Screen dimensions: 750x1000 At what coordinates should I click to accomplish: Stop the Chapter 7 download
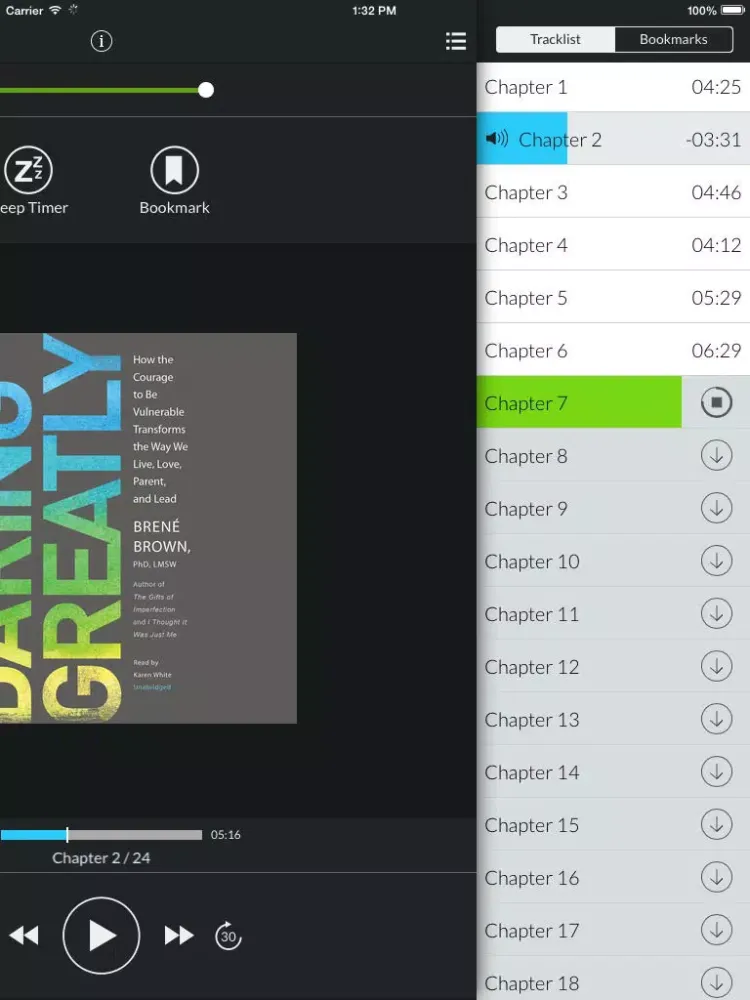(x=716, y=402)
